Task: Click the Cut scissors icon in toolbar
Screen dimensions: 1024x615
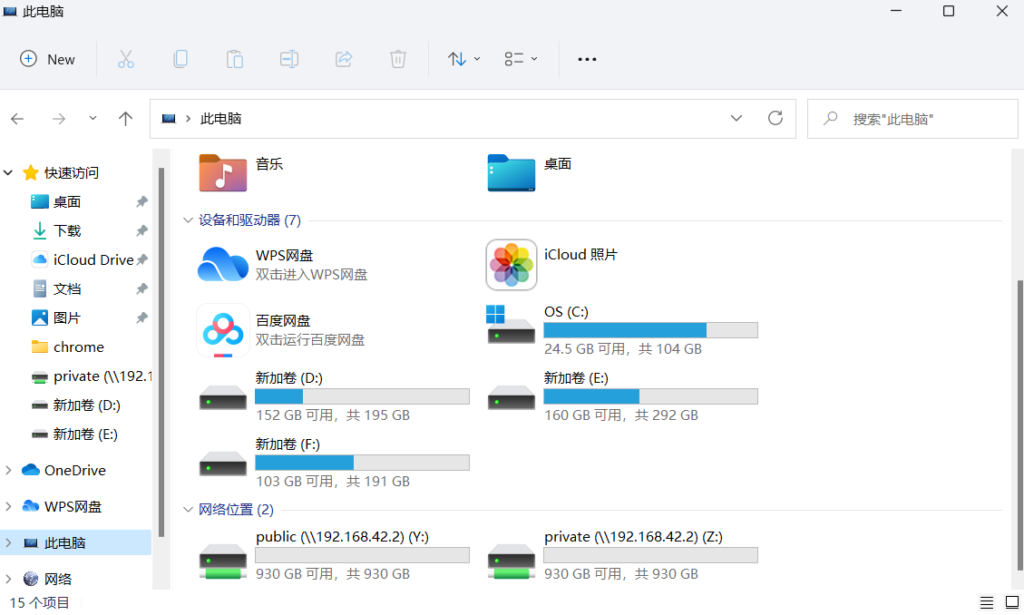Action: 126,59
